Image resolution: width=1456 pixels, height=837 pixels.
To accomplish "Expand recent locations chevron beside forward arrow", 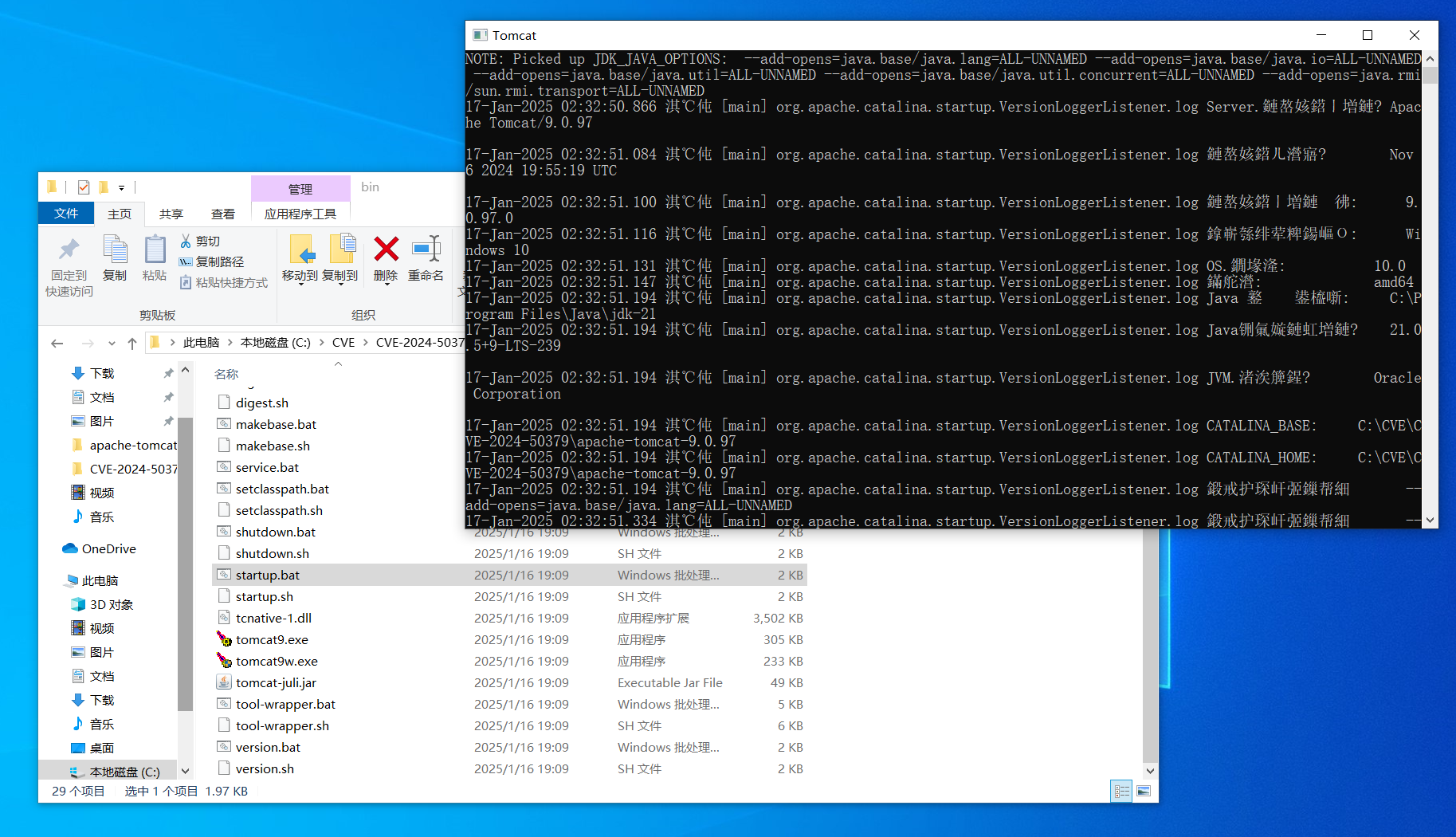I will coord(112,343).
